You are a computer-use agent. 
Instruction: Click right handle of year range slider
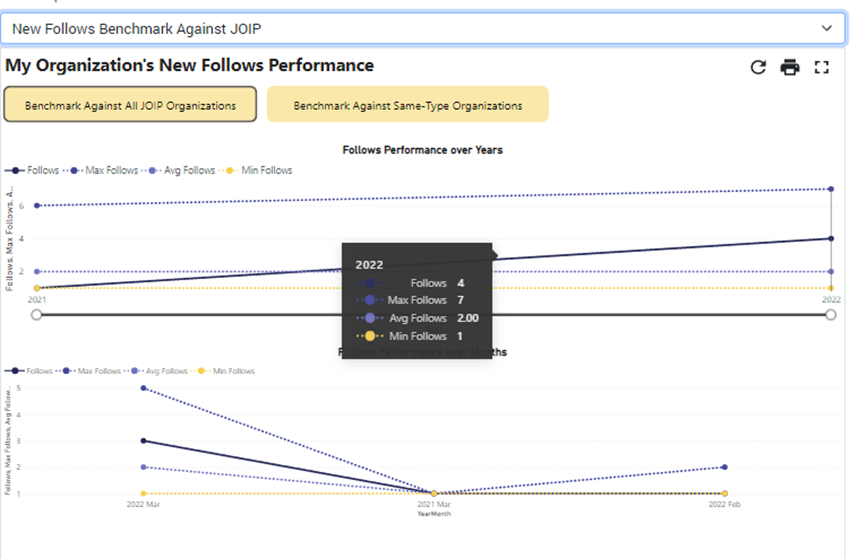pyautogui.click(x=831, y=314)
